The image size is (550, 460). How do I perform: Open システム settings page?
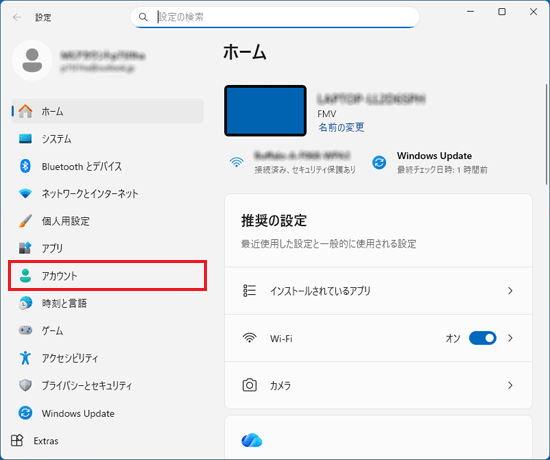coord(107,139)
